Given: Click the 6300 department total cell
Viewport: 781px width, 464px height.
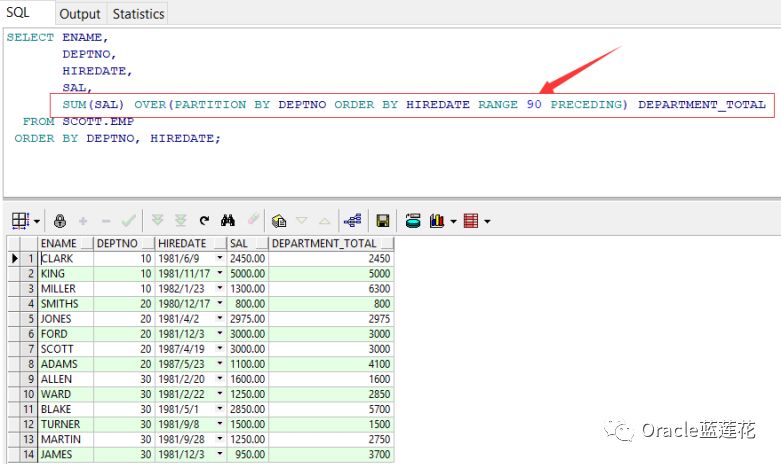Looking at the screenshot, I should [x=331, y=289].
